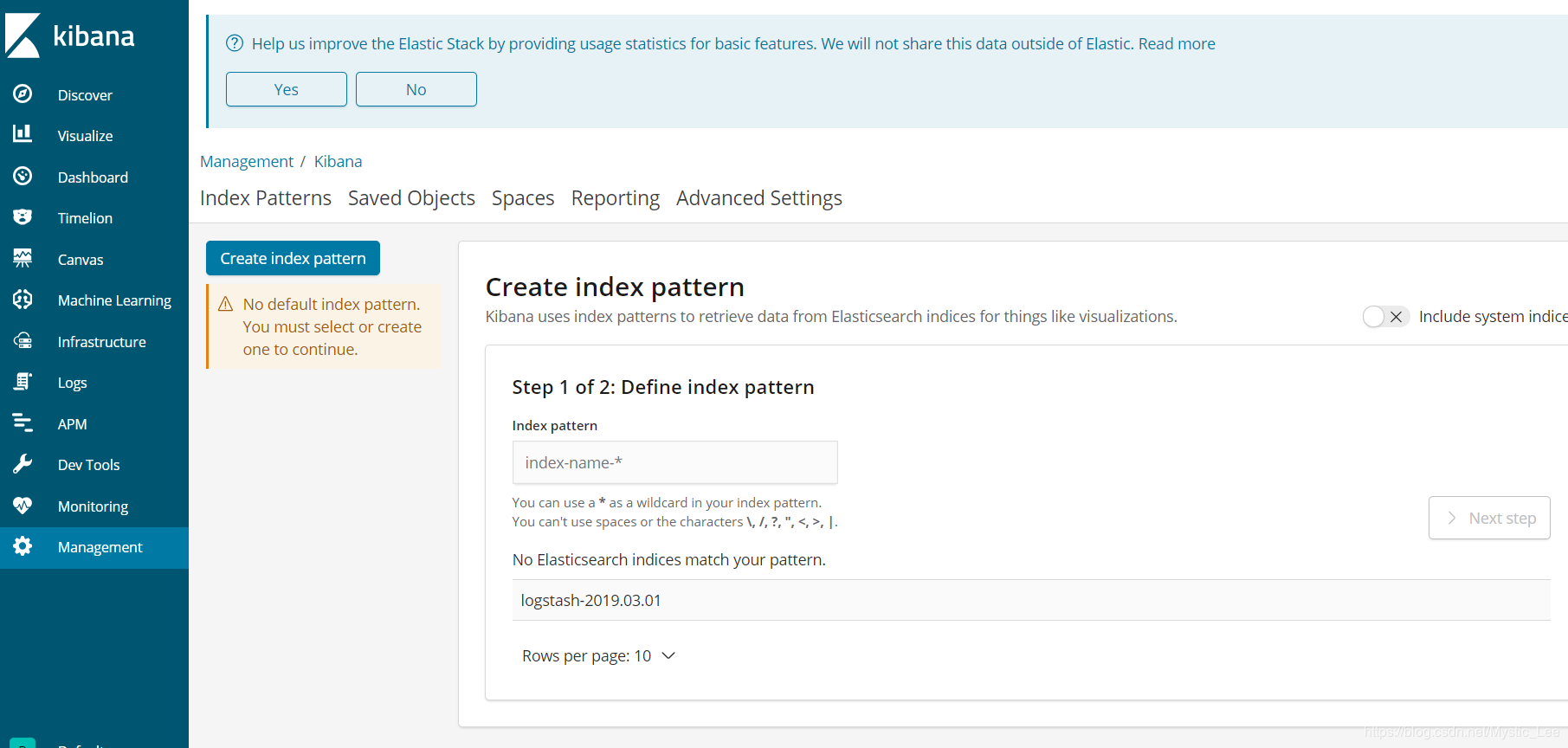Click the Dev Tools wrench icon
The image size is (1568, 748).
23,464
